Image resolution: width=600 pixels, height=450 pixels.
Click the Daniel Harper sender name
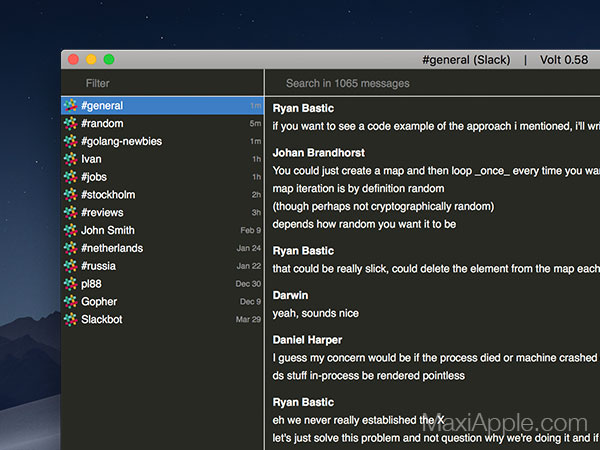click(x=307, y=340)
